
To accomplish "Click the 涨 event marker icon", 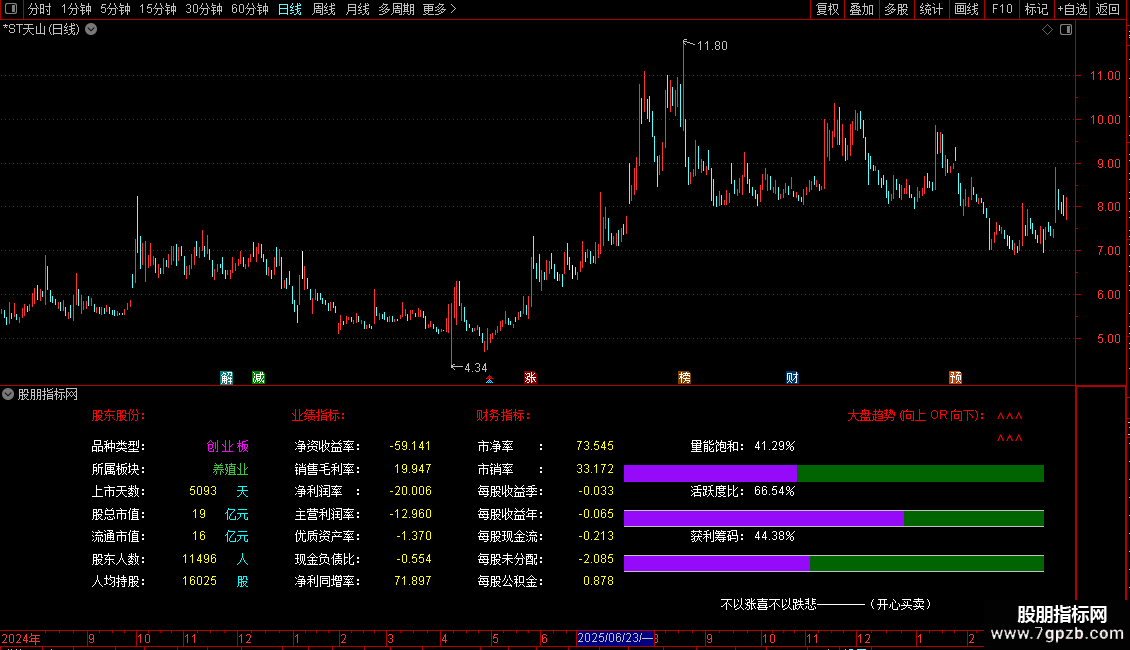I will 530,378.
